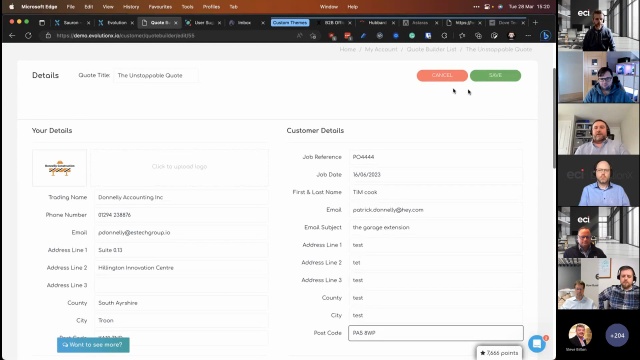Click the tab actions icon beside window controls

pos(42,22)
